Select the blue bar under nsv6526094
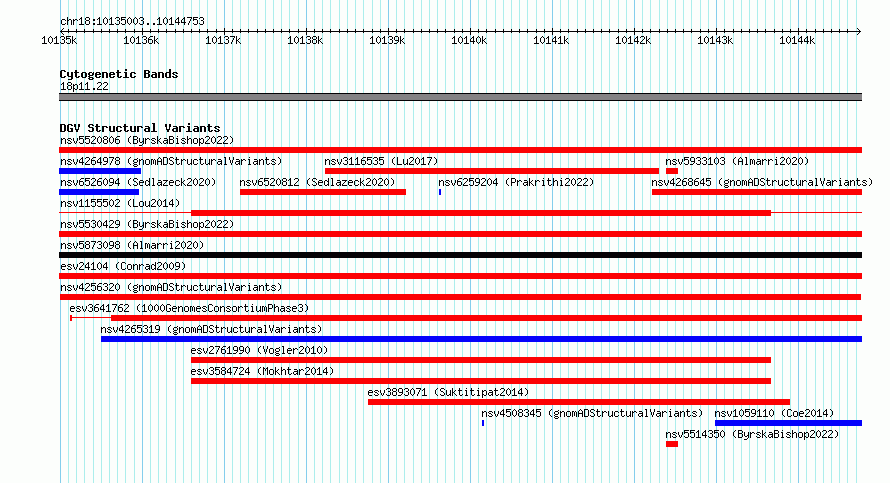 tap(99, 192)
